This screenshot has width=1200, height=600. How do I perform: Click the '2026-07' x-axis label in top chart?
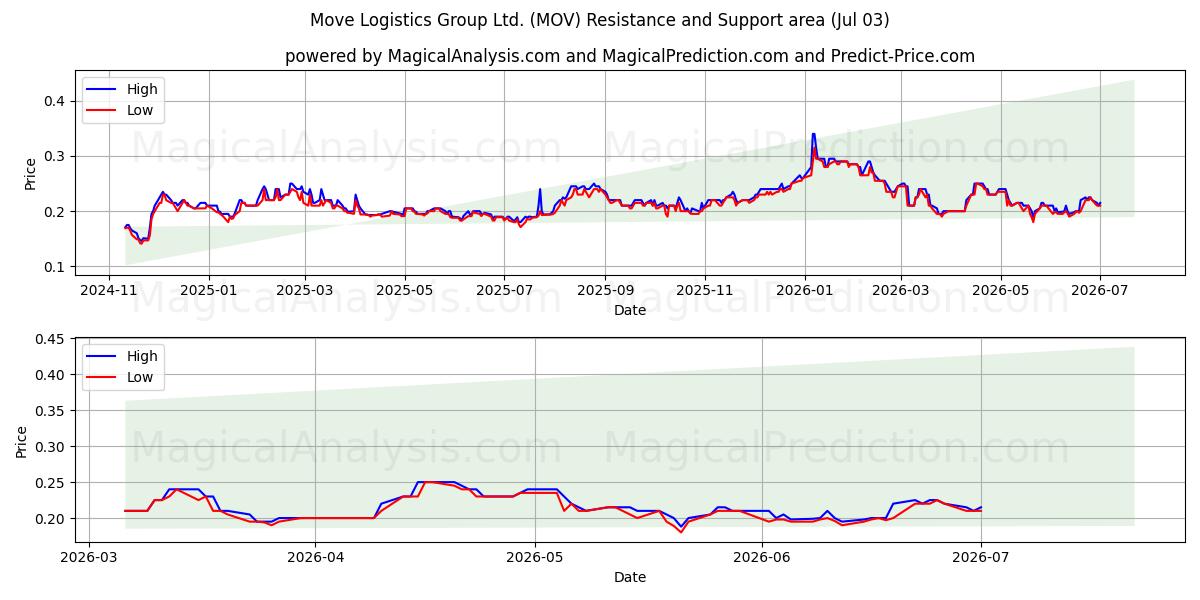1100,291
